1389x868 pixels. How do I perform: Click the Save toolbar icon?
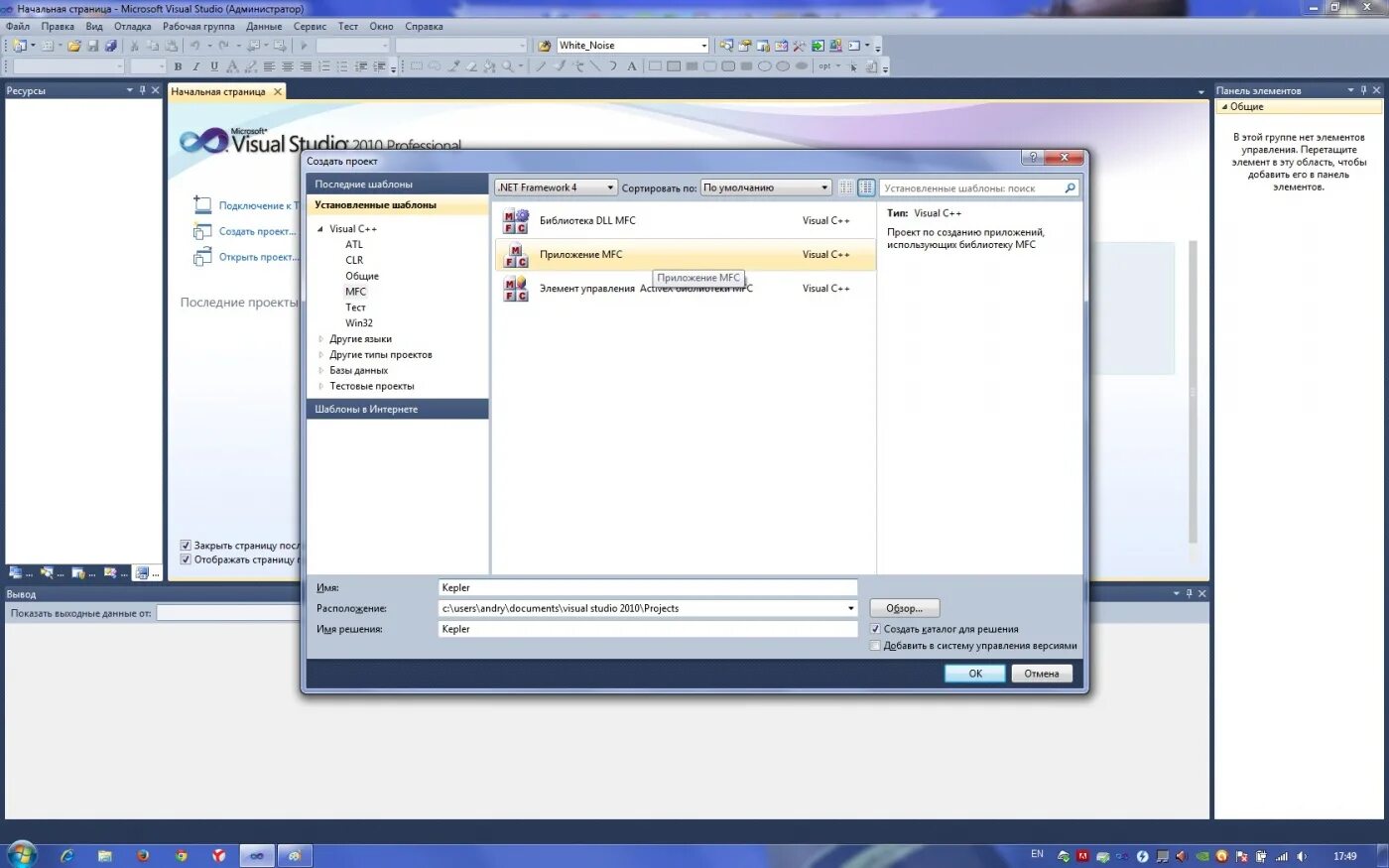pyautogui.click(x=92, y=46)
